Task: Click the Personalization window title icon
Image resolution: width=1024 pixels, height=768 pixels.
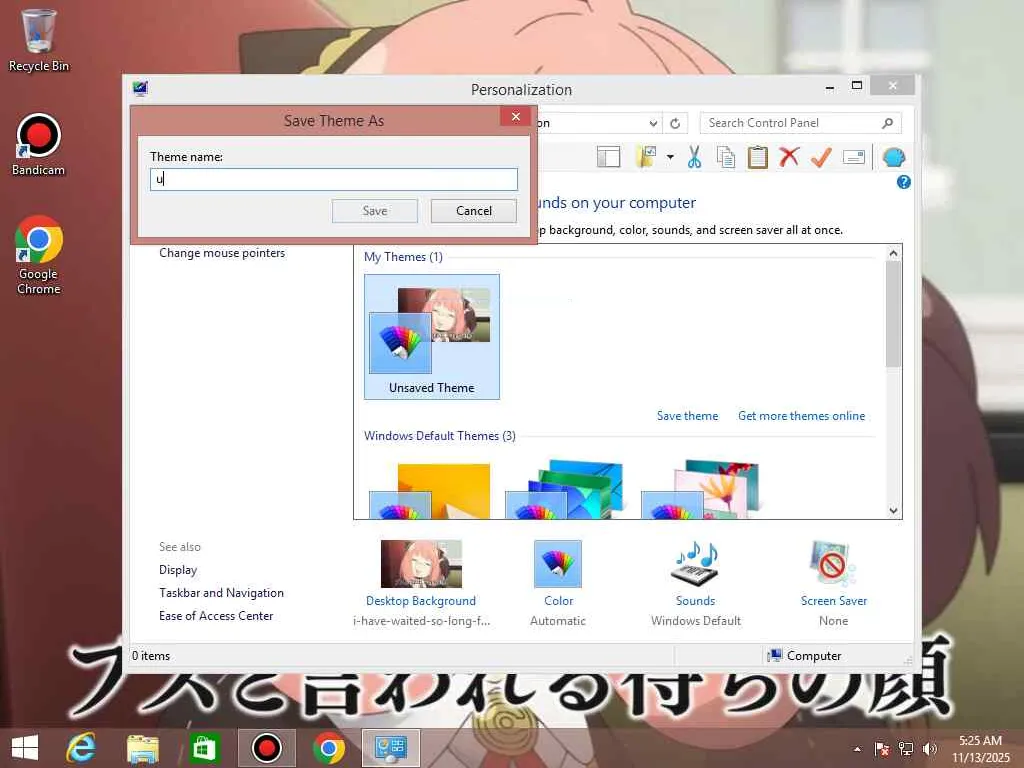Action: [x=140, y=89]
